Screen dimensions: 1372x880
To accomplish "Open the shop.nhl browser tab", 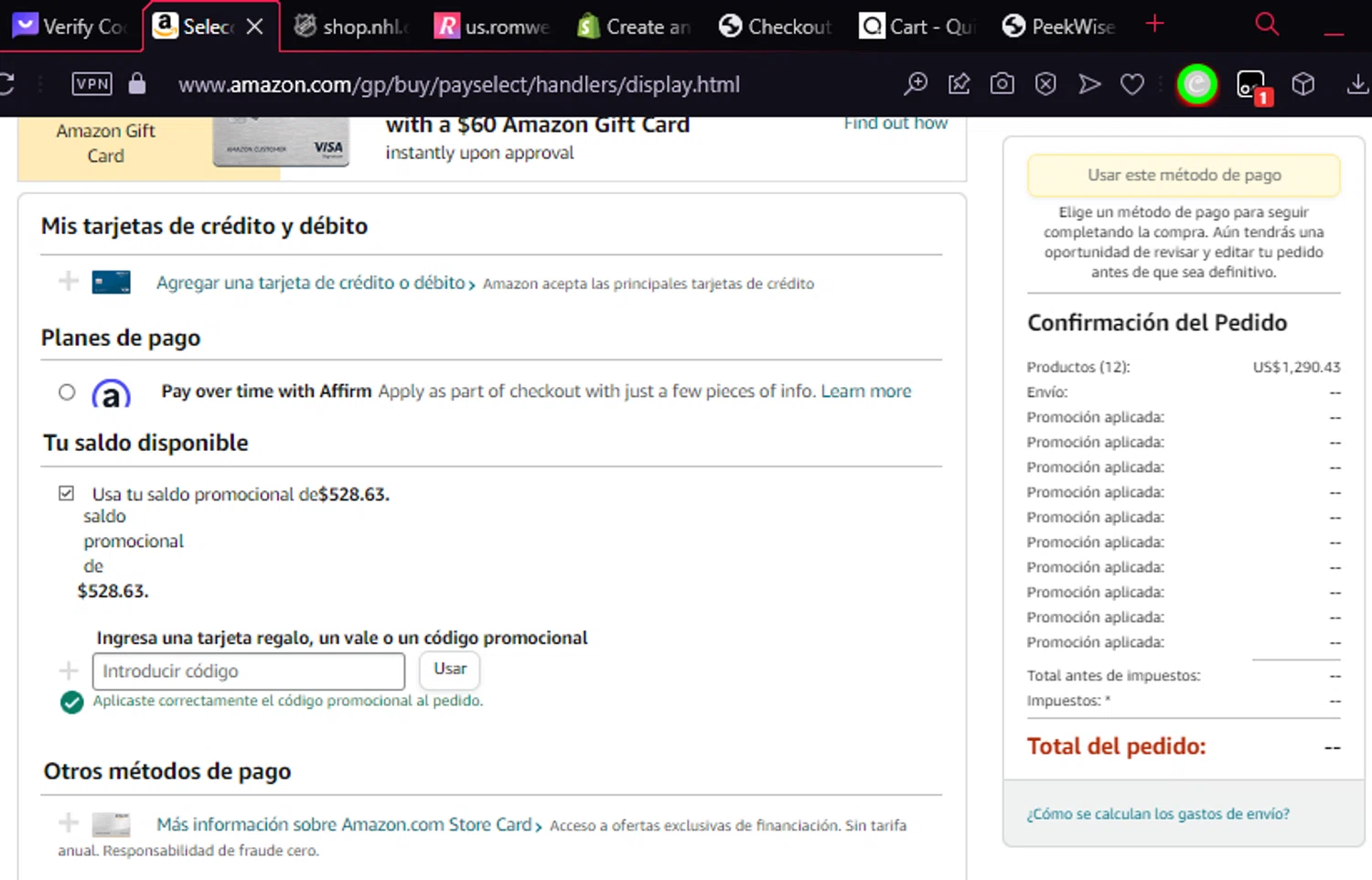I will pos(351,27).
